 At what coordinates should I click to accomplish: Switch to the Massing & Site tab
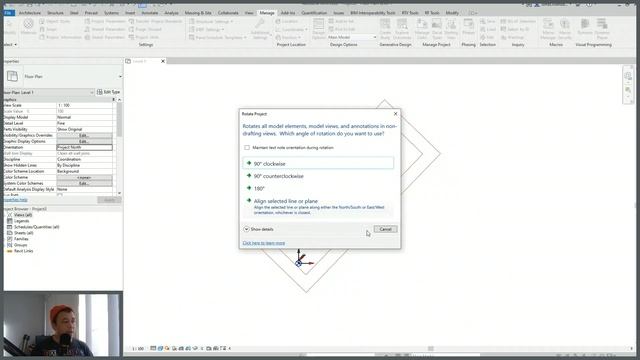click(x=198, y=13)
